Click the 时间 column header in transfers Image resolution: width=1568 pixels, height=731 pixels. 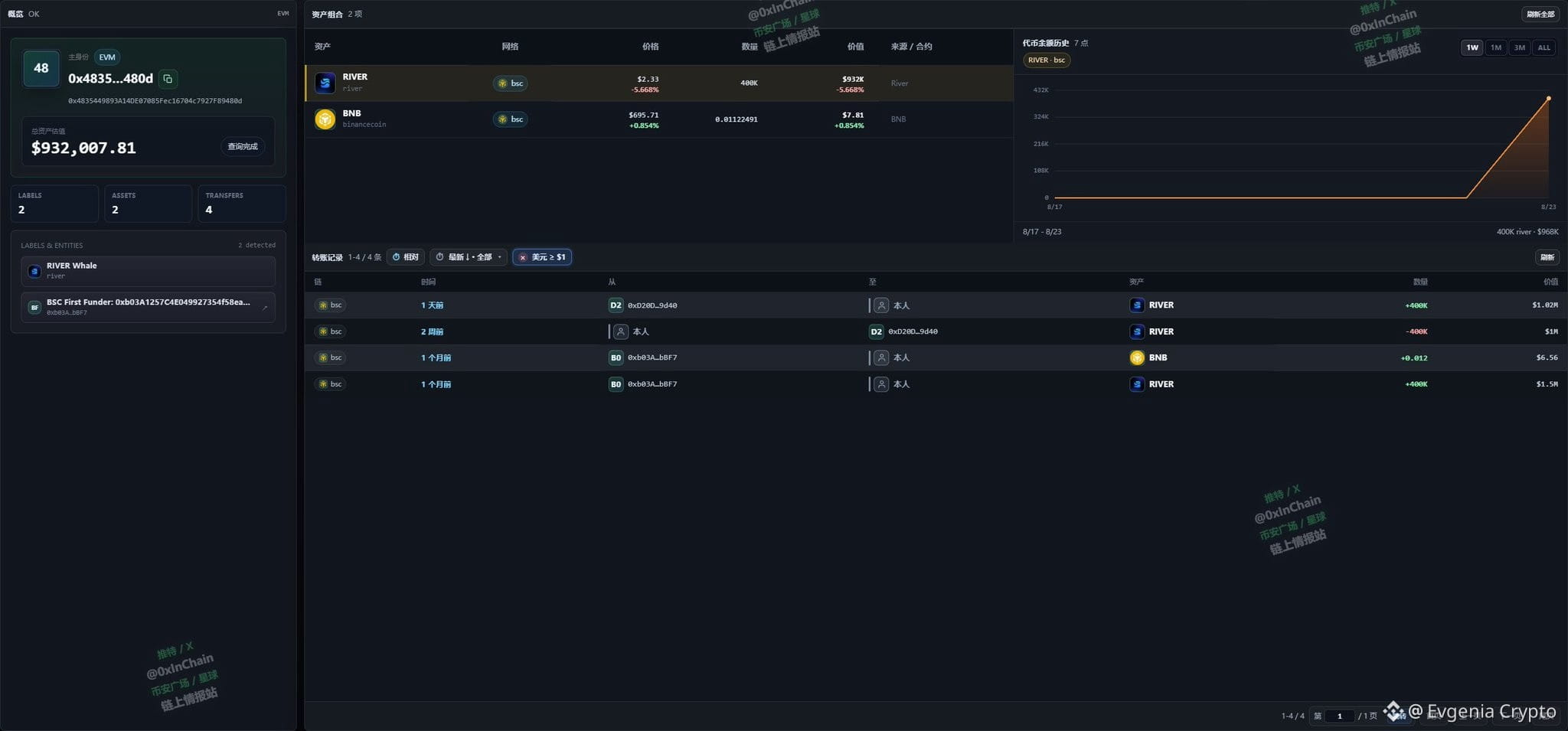[x=428, y=282]
